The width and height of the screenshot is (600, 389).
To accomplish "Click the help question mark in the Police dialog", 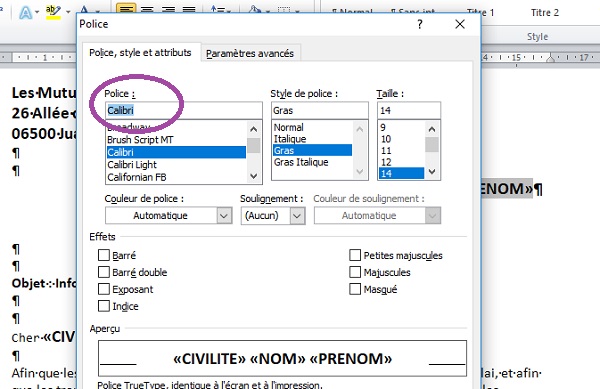I will (420, 24).
